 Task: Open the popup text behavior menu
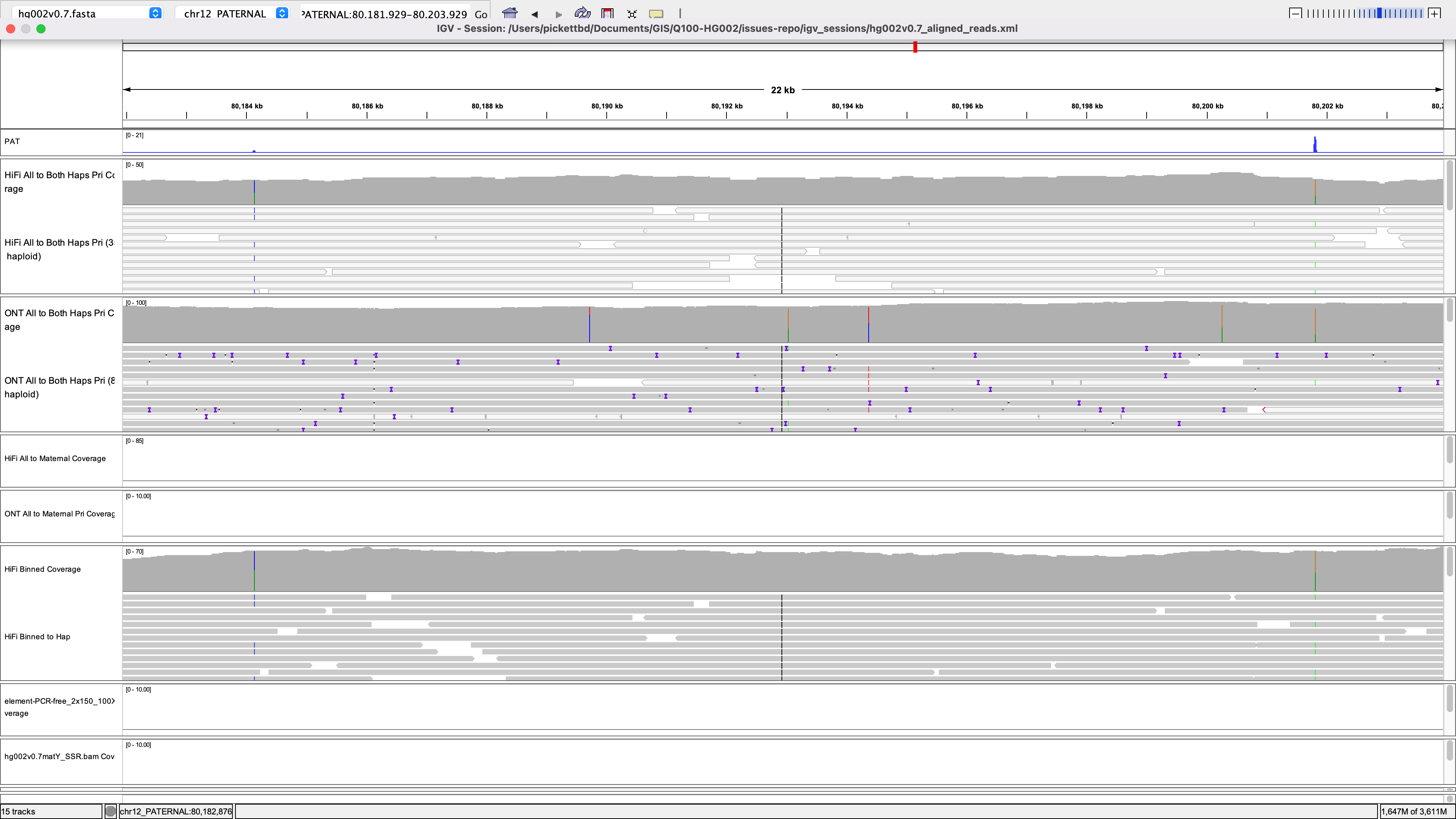(x=656, y=14)
